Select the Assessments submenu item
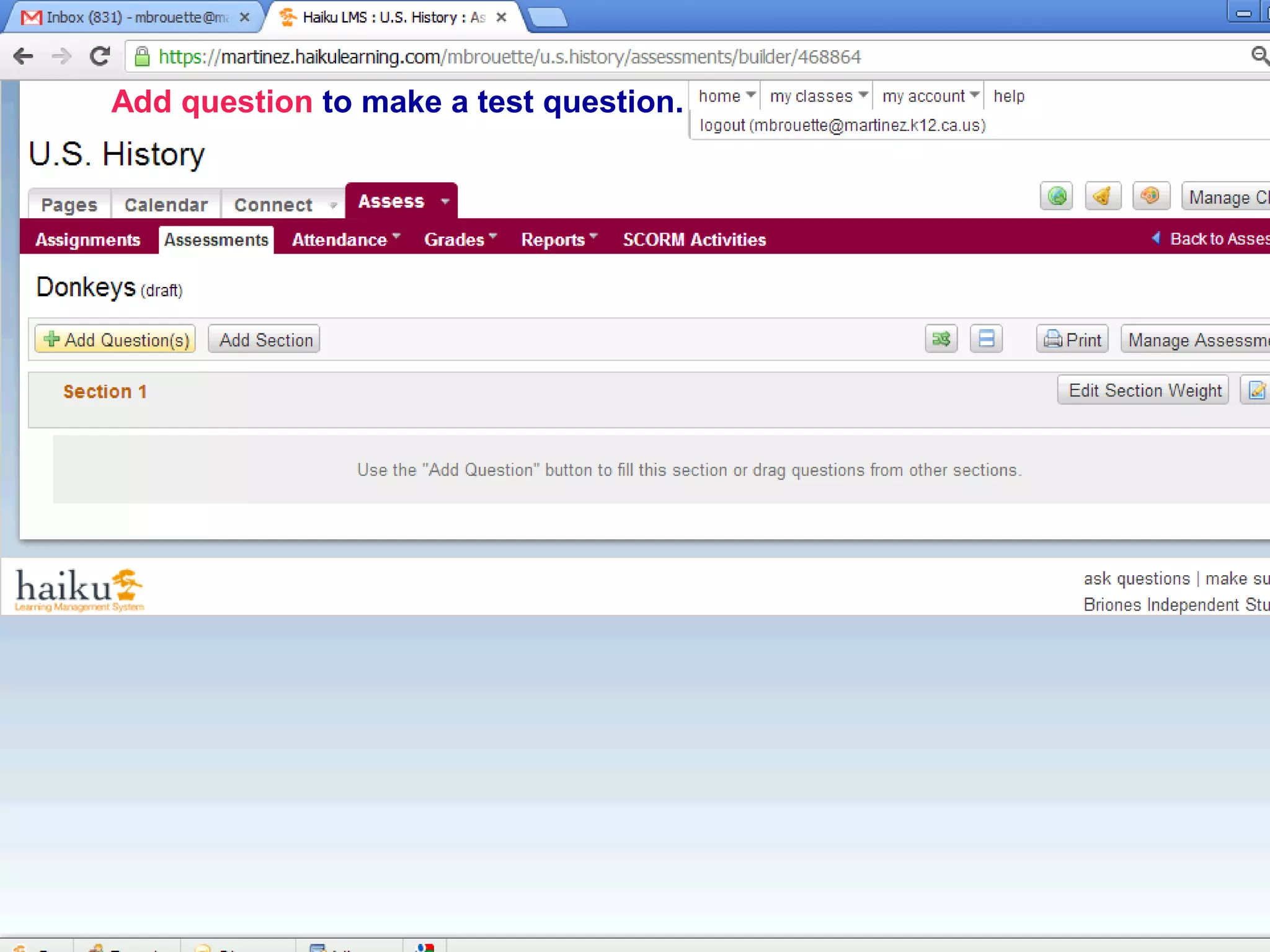This screenshot has width=1270, height=952. pyautogui.click(x=216, y=240)
